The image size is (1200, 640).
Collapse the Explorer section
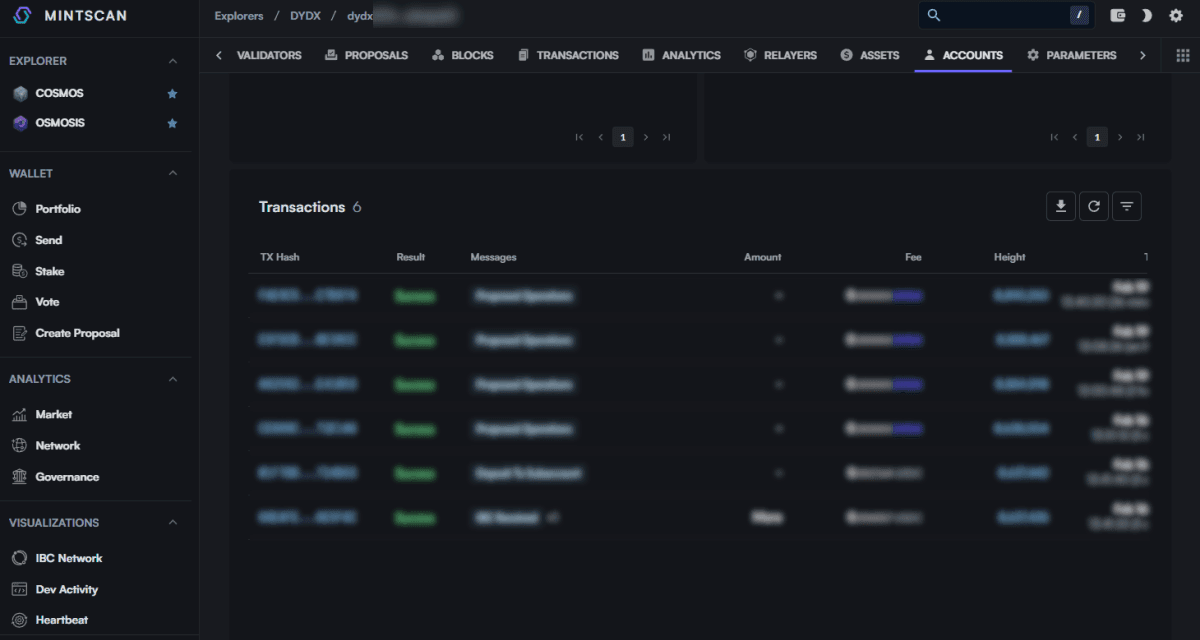pos(172,62)
